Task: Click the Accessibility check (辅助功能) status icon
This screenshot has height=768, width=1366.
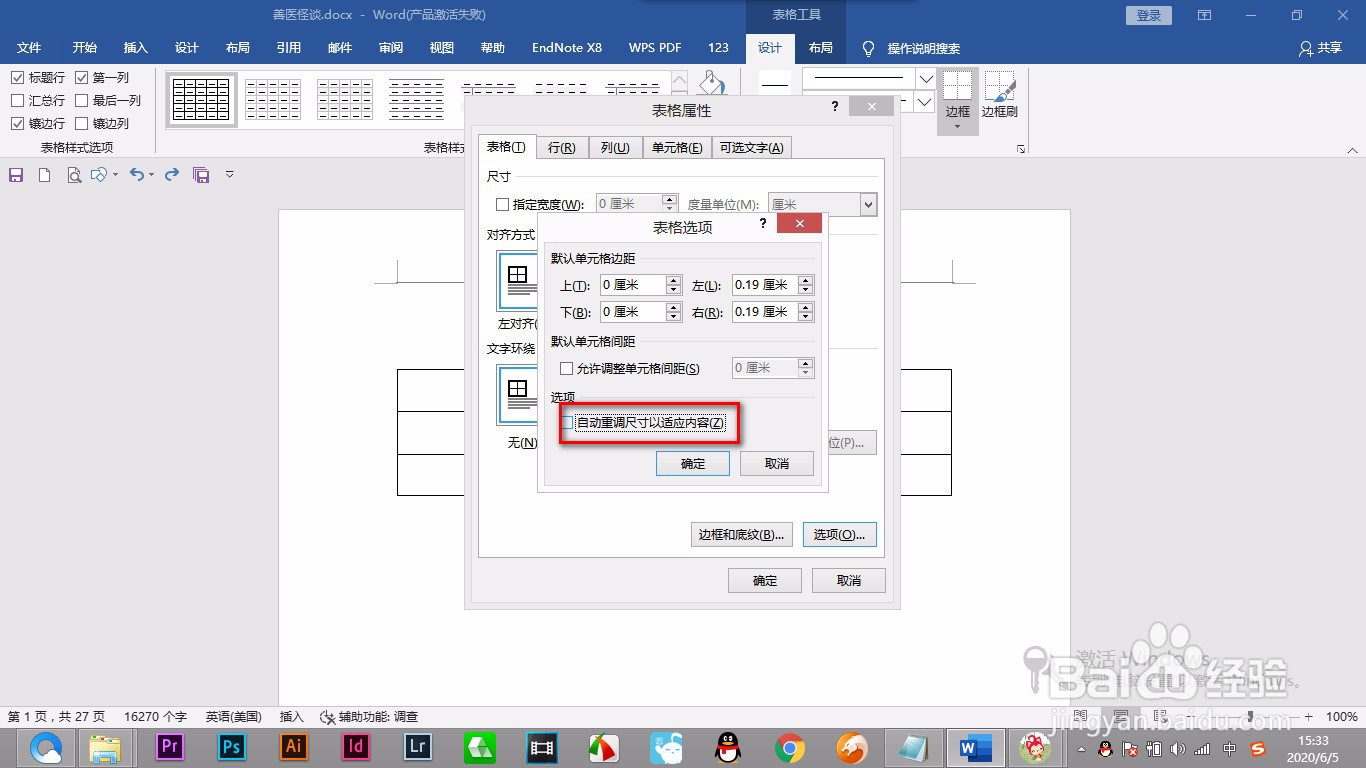Action: pyautogui.click(x=369, y=717)
